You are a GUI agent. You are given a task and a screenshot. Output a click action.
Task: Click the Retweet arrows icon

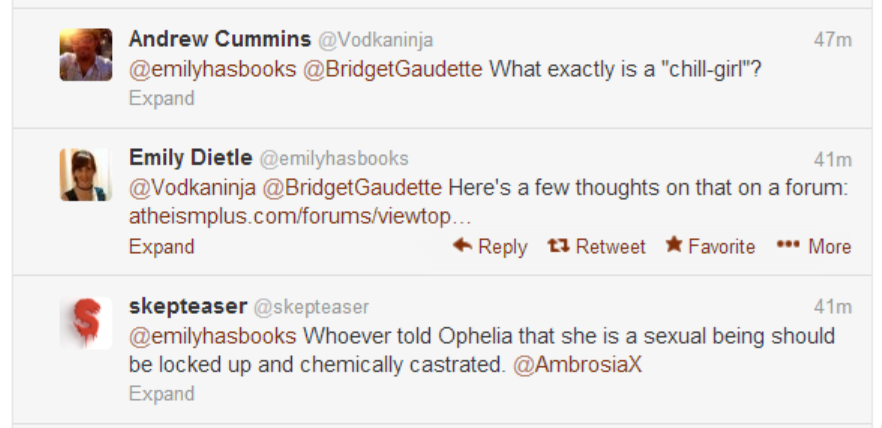558,245
